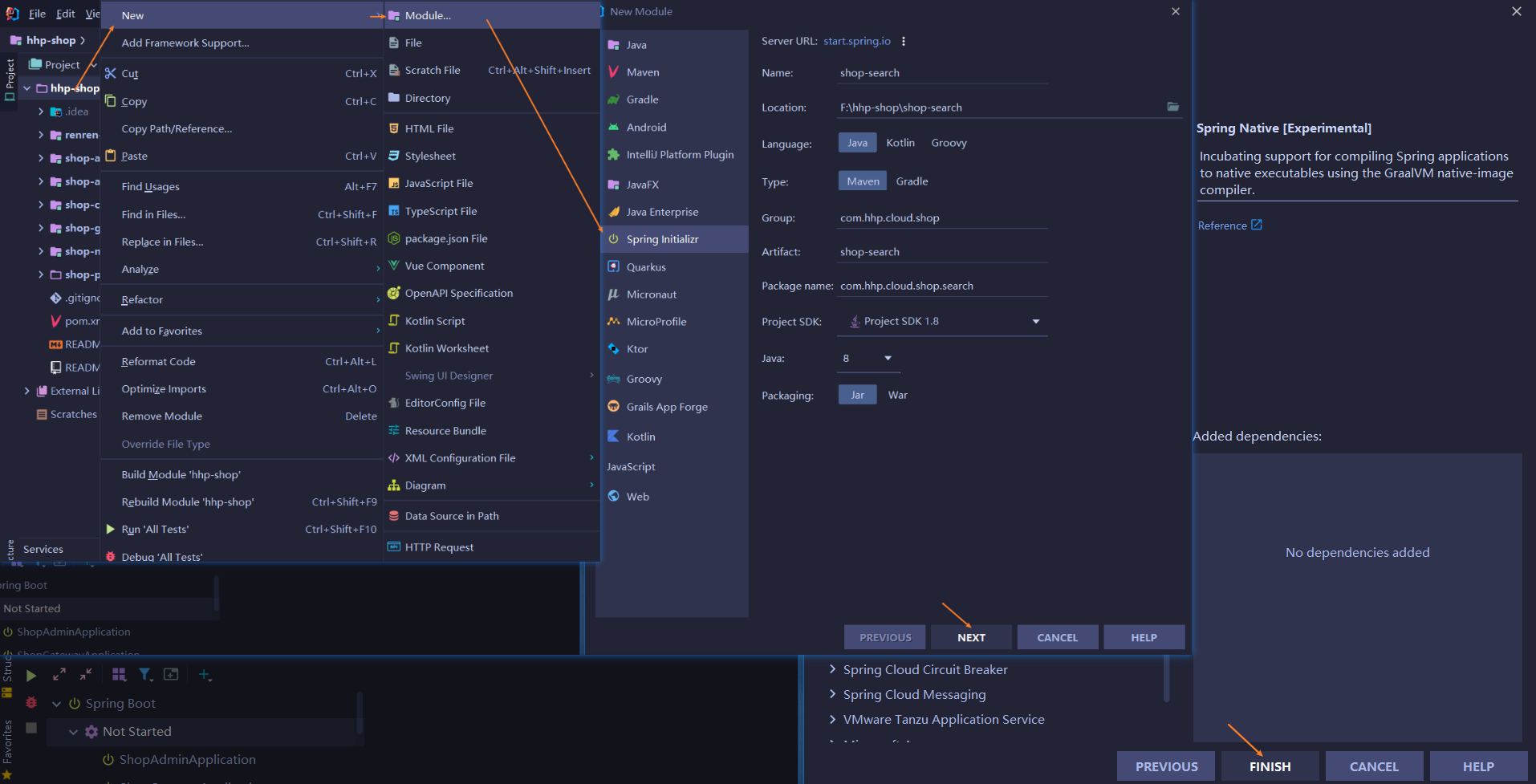The height and width of the screenshot is (784, 1536).
Task: Choose Module... from New submenu
Action: (x=492, y=15)
